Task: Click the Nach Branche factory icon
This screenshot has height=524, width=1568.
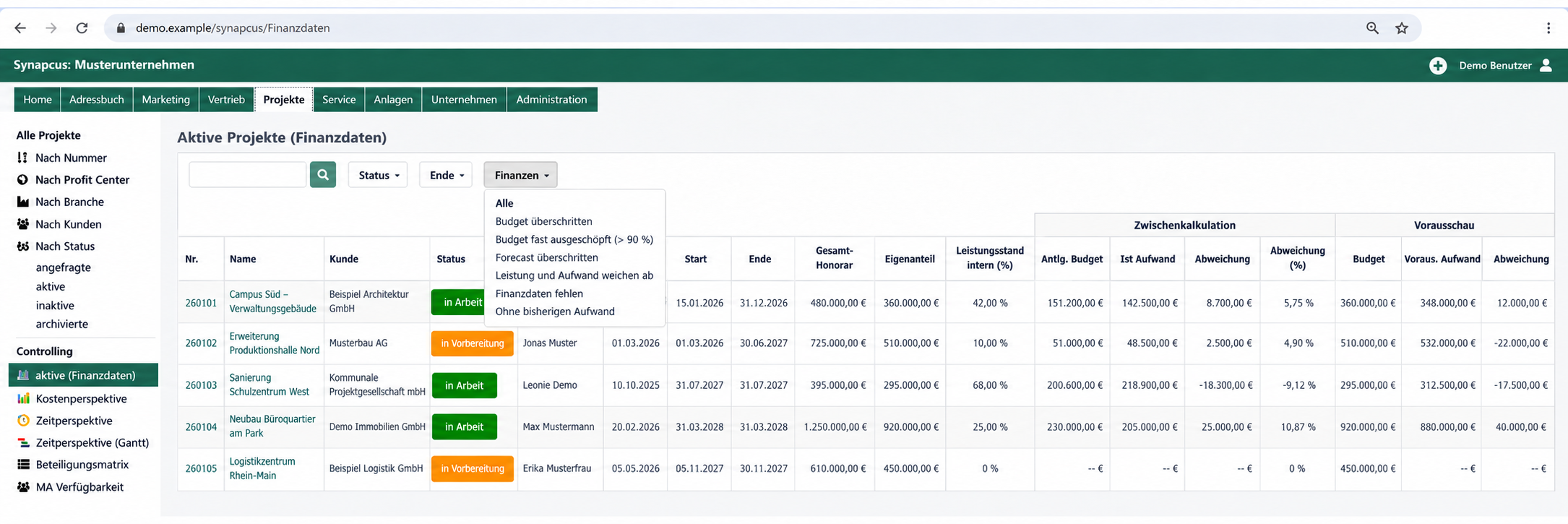Action: pos(22,202)
